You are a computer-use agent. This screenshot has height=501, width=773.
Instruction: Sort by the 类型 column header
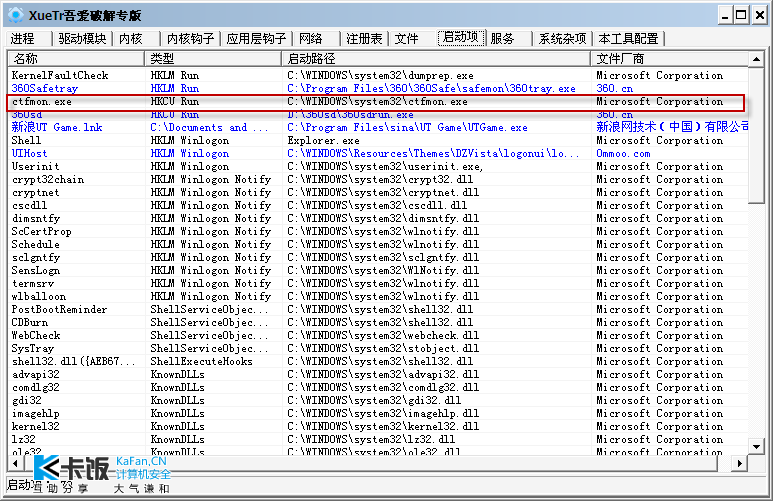213,59
